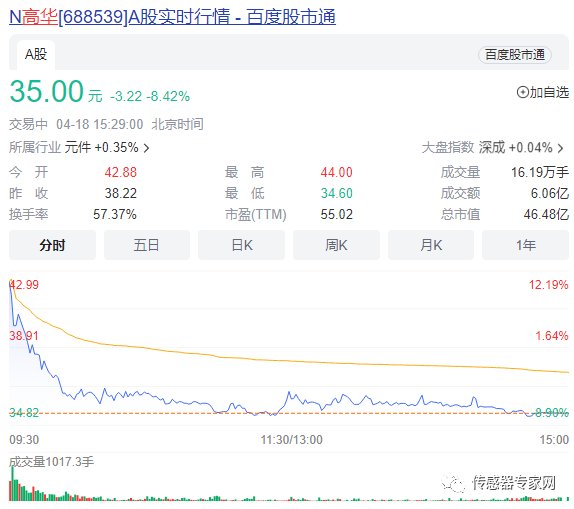
Task: Click the yellow average price line
Action: point(289,360)
